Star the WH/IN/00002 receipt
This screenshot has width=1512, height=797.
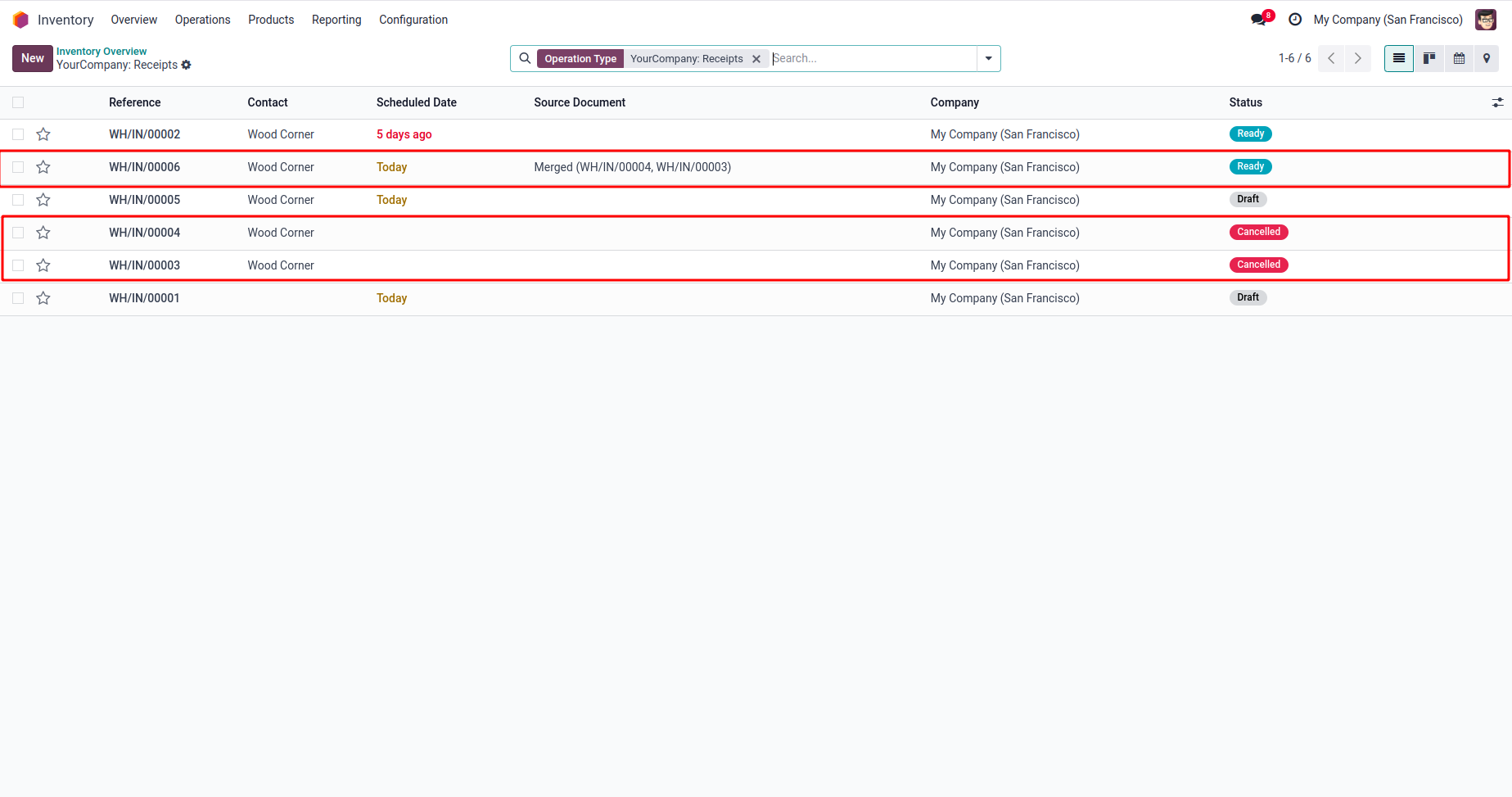click(43, 134)
